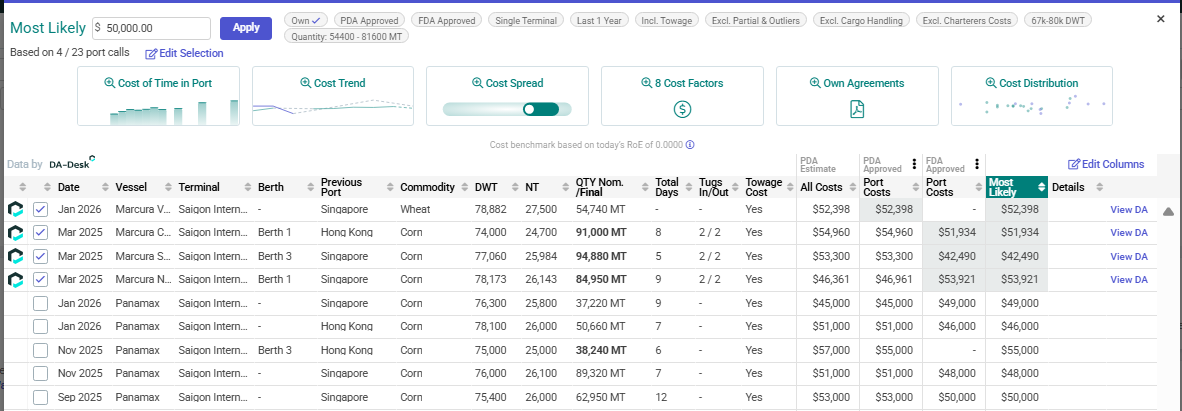Viewport: 1182px width, 411px height.
Task: Click the Most Likely amount input field
Action: (x=157, y=28)
